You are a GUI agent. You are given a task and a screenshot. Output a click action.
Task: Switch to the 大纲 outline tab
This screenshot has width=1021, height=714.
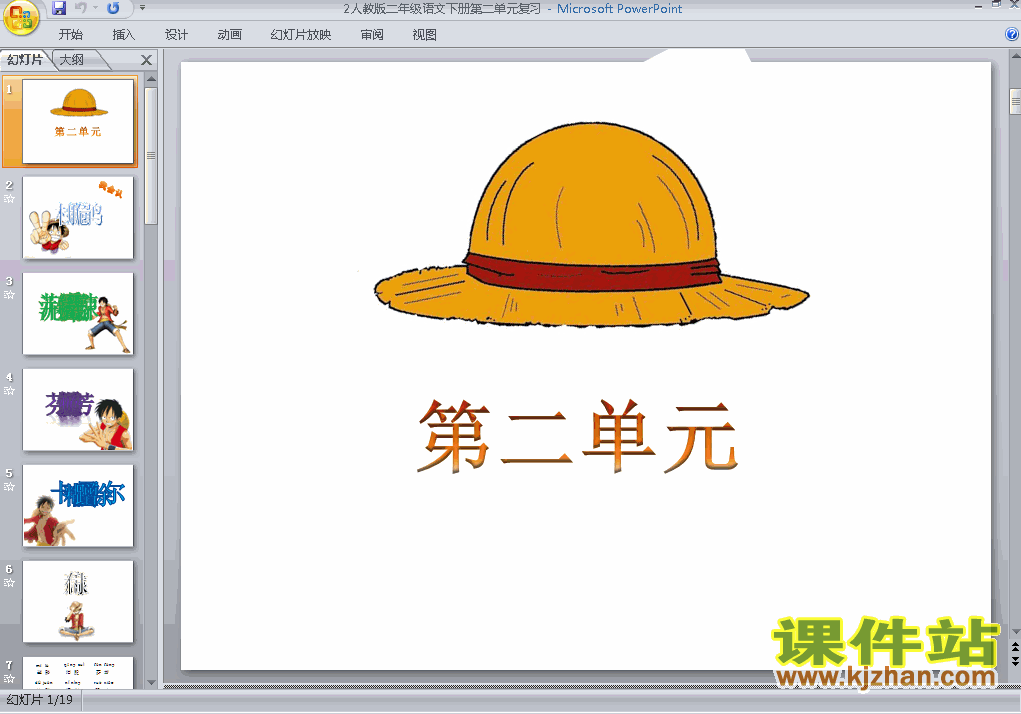click(x=72, y=60)
